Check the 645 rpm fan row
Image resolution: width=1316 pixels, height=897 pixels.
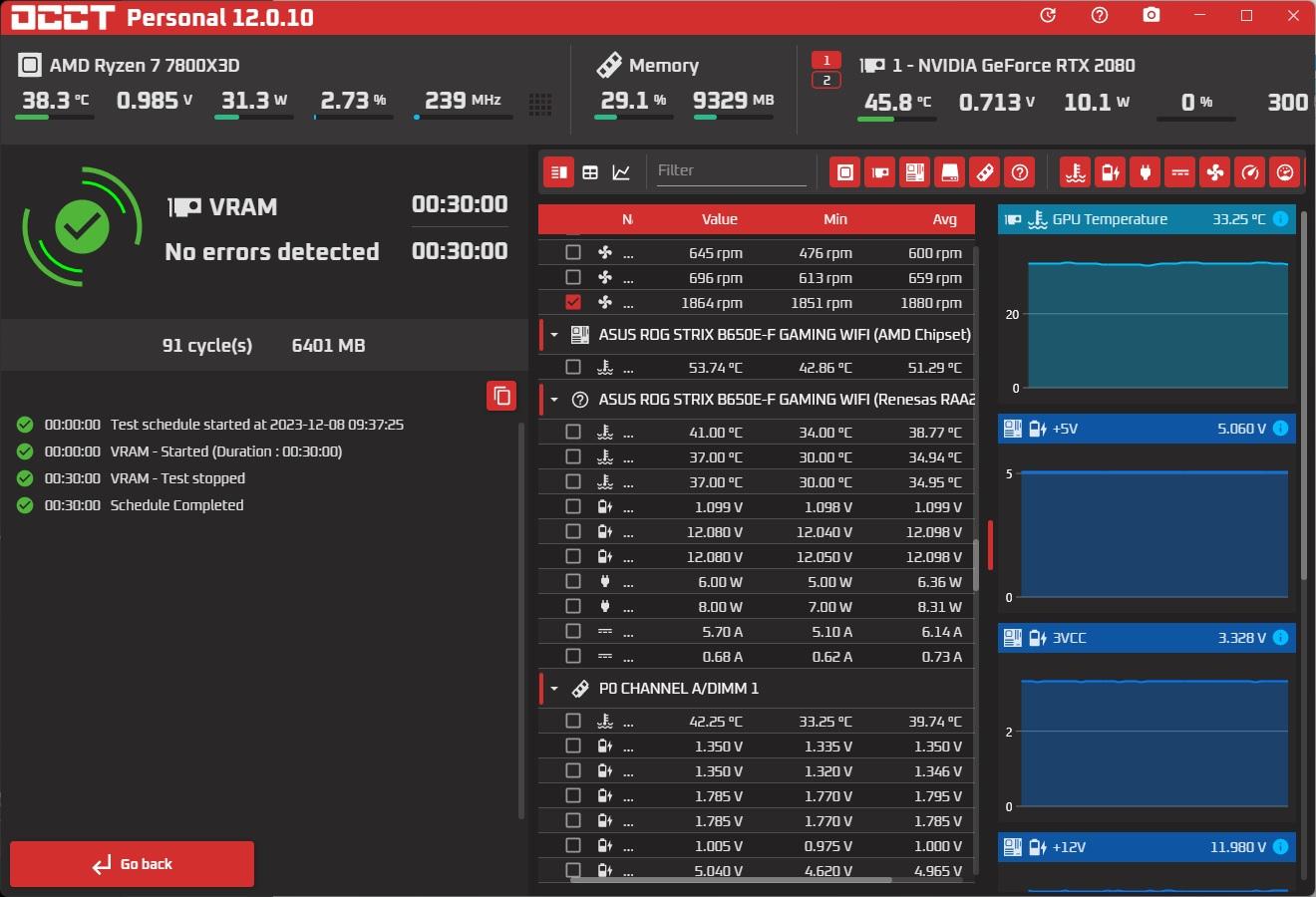click(x=573, y=252)
